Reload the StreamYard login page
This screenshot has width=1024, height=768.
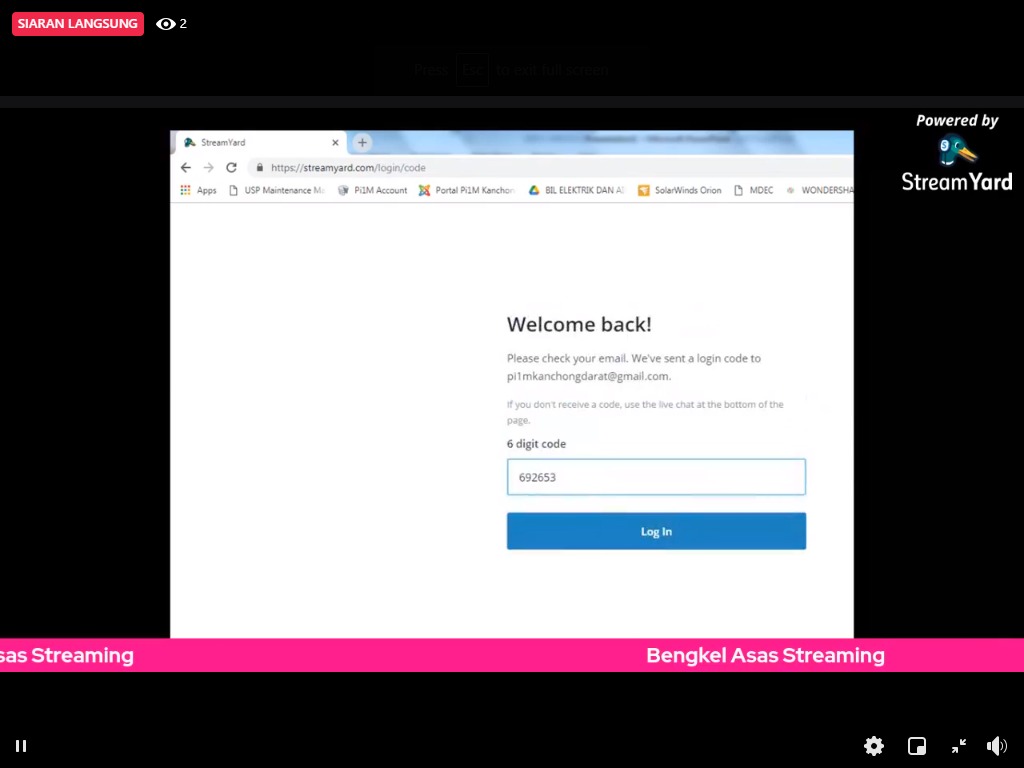[231, 168]
